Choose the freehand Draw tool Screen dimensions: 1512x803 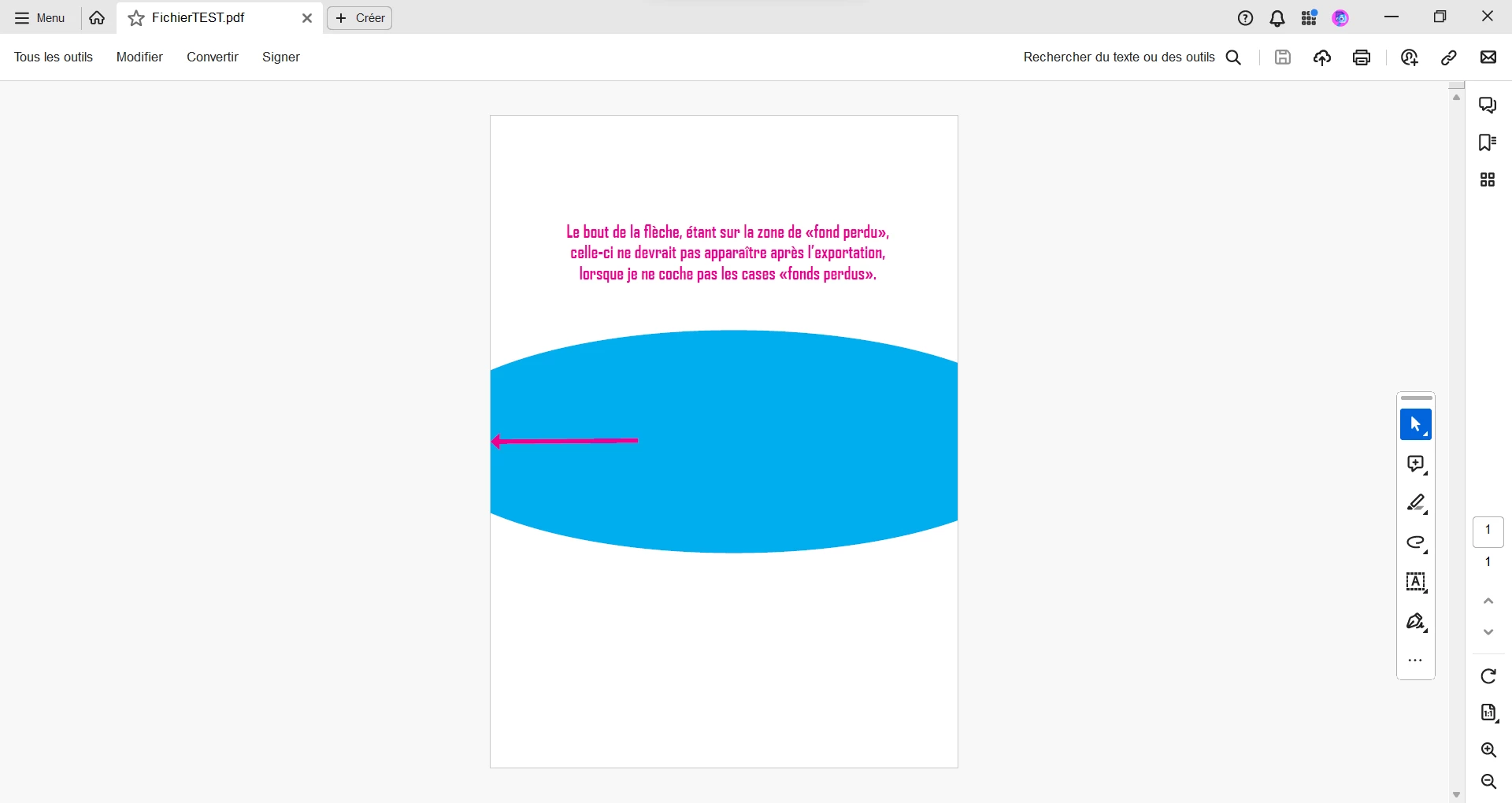(x=1416, y=543)
